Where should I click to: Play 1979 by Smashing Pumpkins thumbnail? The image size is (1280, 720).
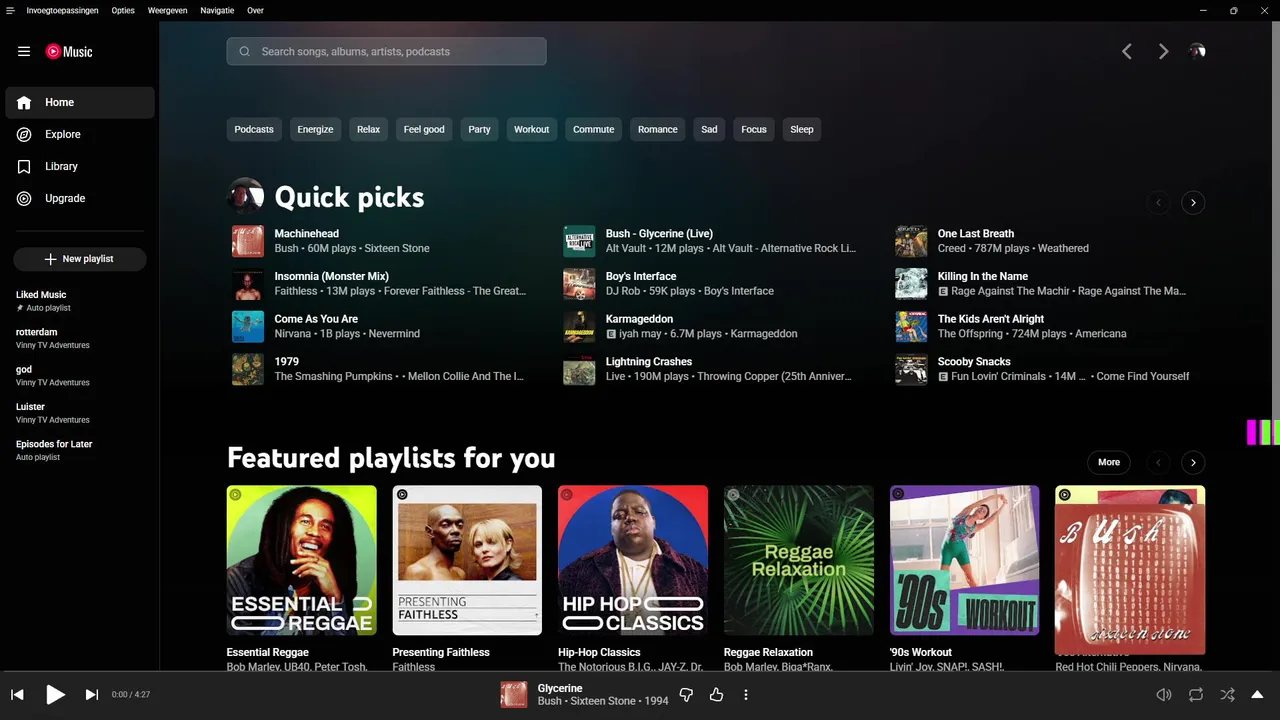pyautogui.click(x=248, y=369)
